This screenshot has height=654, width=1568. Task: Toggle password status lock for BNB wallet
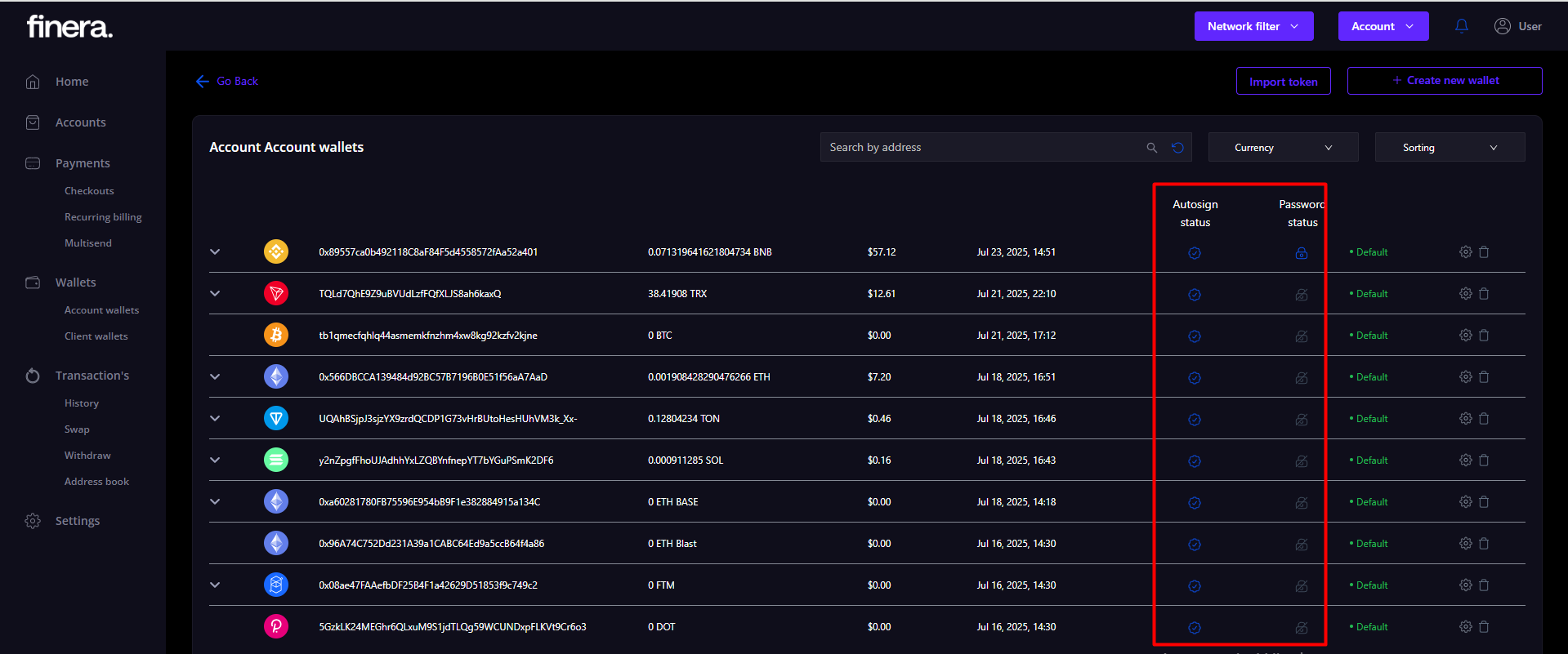pos(1301,253)
